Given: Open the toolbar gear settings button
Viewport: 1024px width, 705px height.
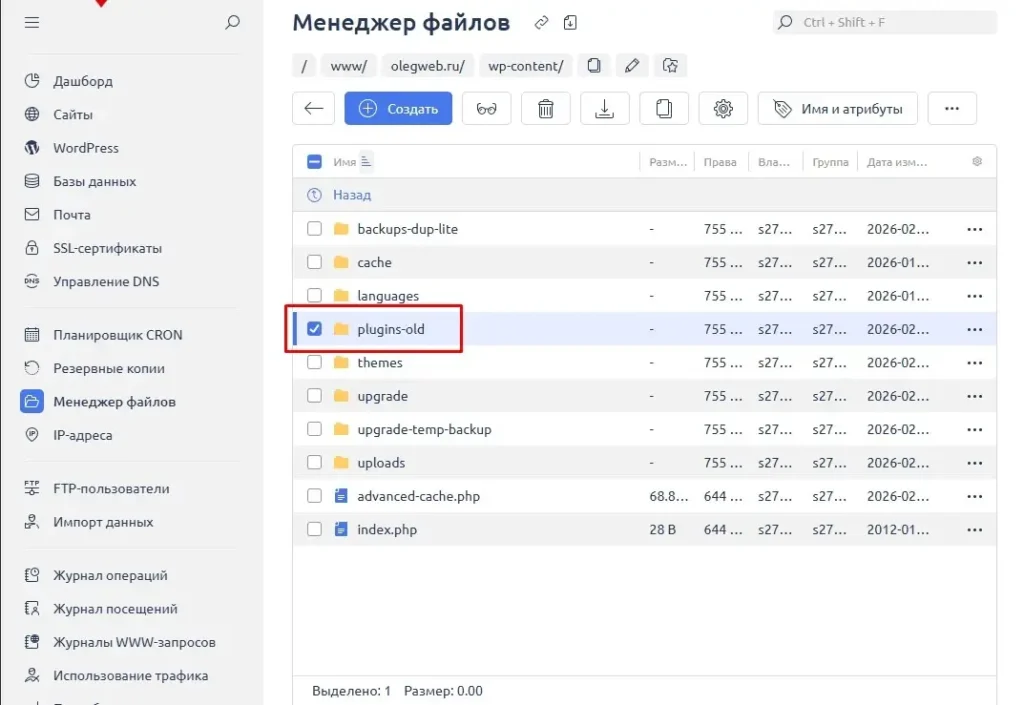Looking at the screenshot, I should [x=723, y=108].
